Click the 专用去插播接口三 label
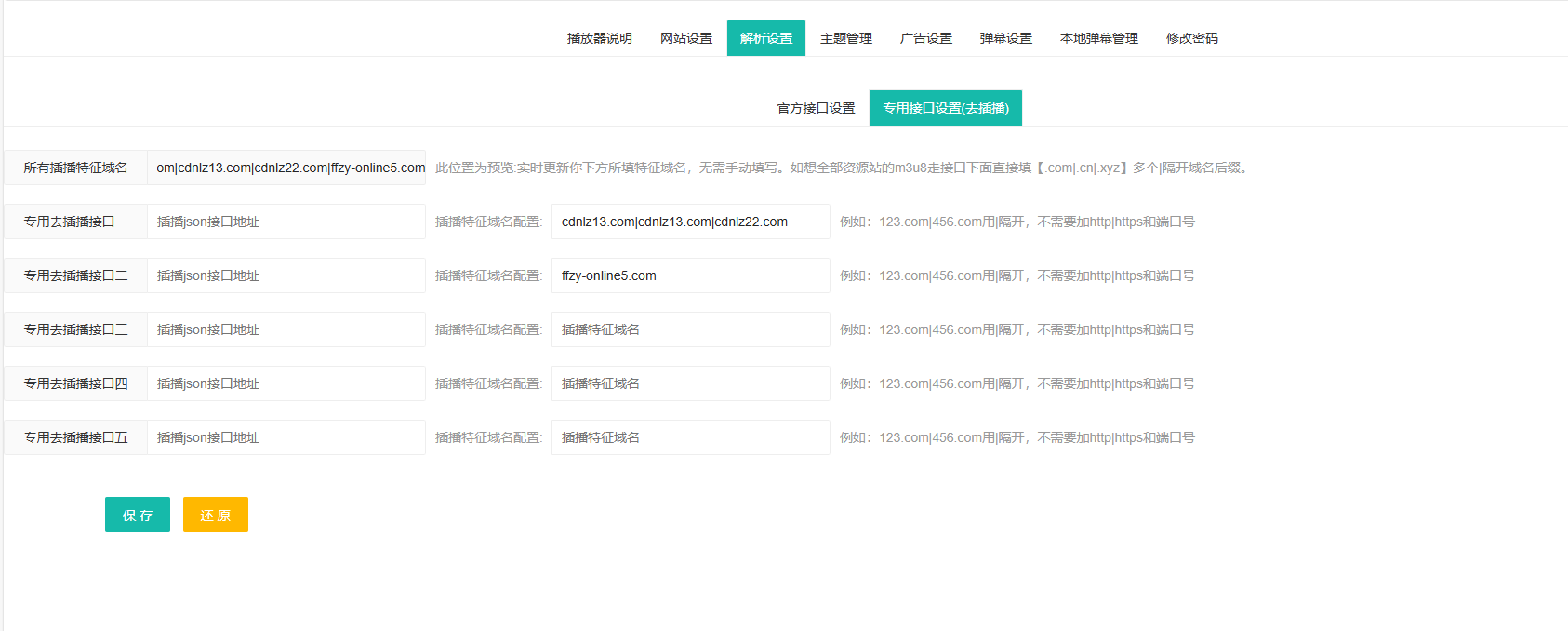Screen dimensions: 1568x631 coord(75,329)
